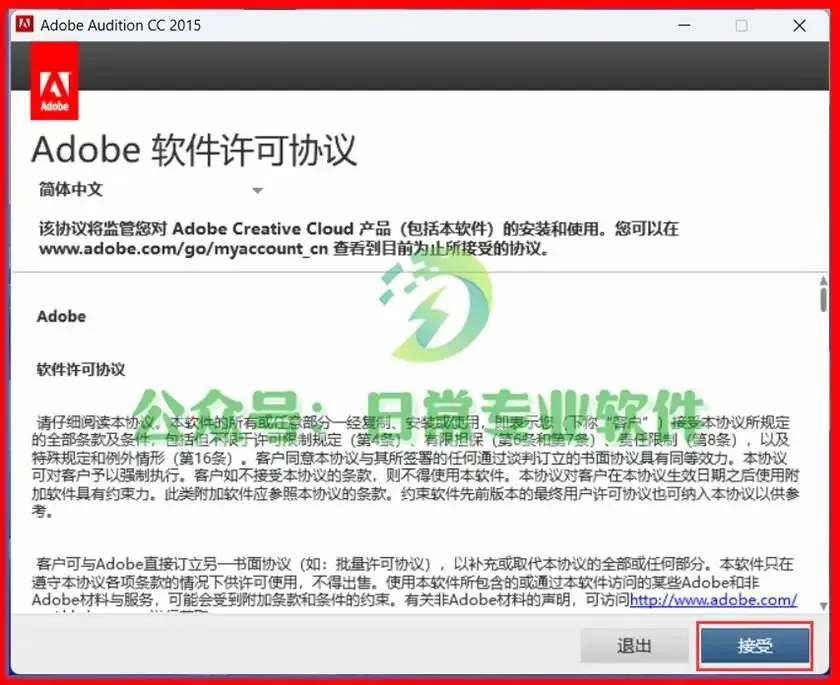Open the http://www.adobe.com/ link
840x685 pixels.
(714, 599)
